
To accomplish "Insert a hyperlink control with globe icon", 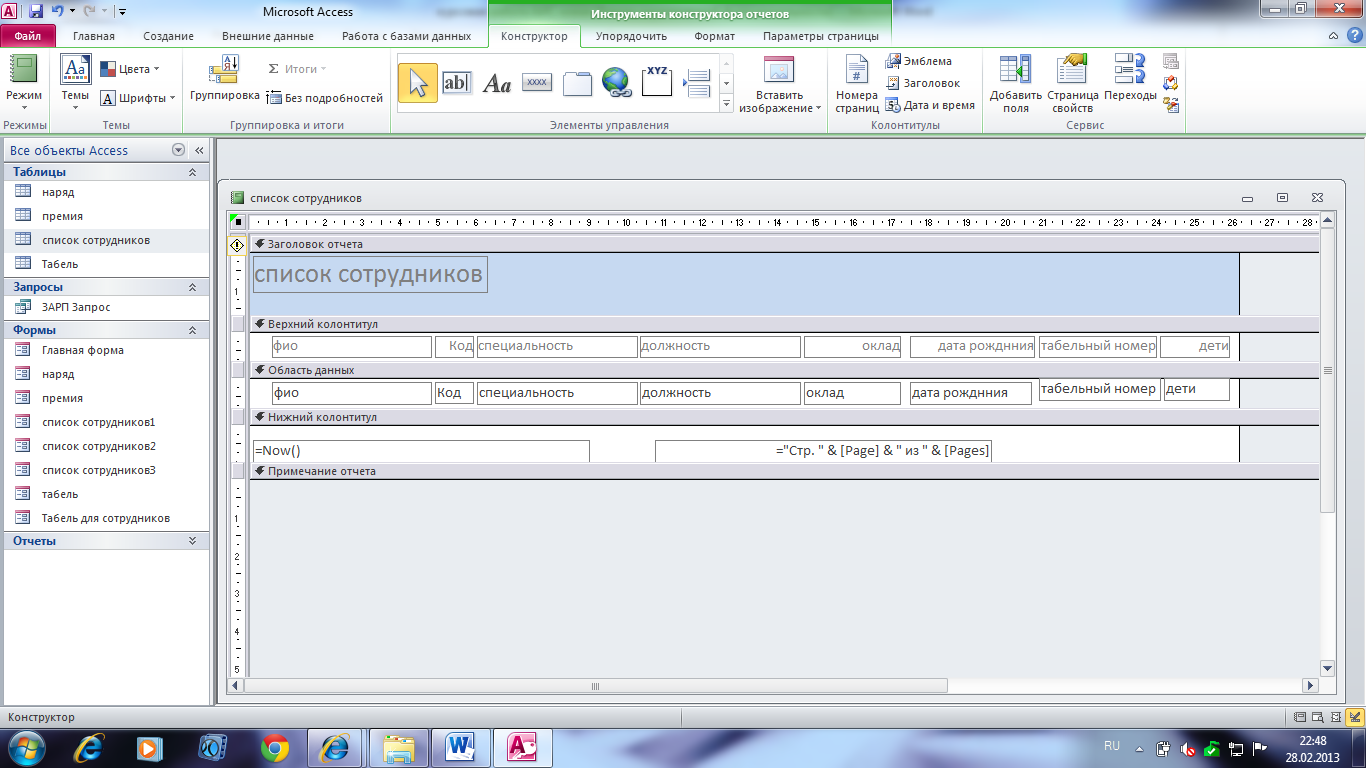I will [x=616, y=83].
